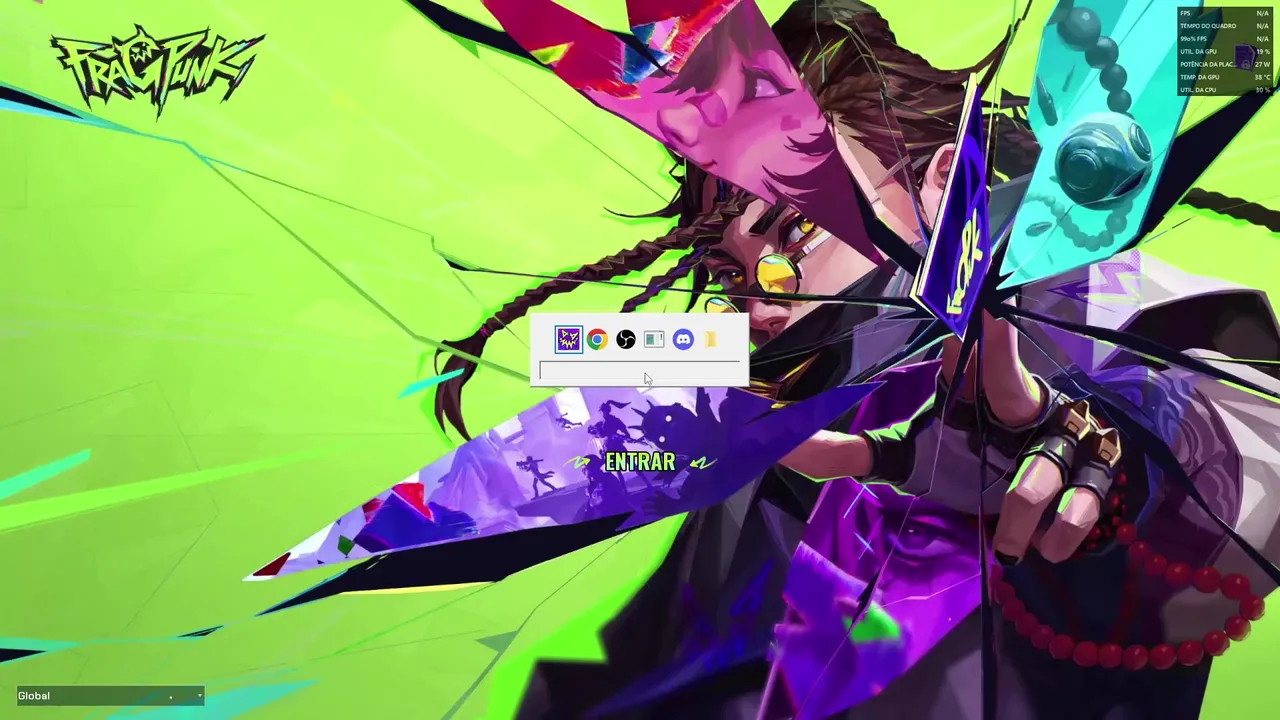Click the POTÊNCIA DA PLAC... label

1207,64
